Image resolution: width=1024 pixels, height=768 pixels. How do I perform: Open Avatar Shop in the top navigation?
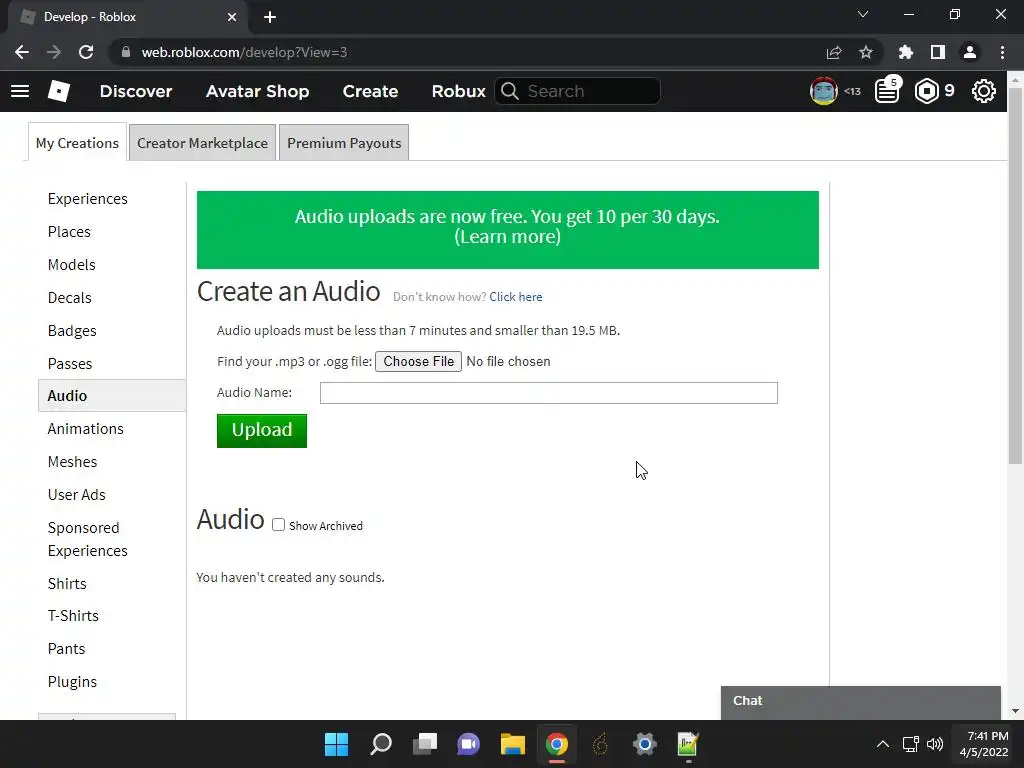[257, 91]
